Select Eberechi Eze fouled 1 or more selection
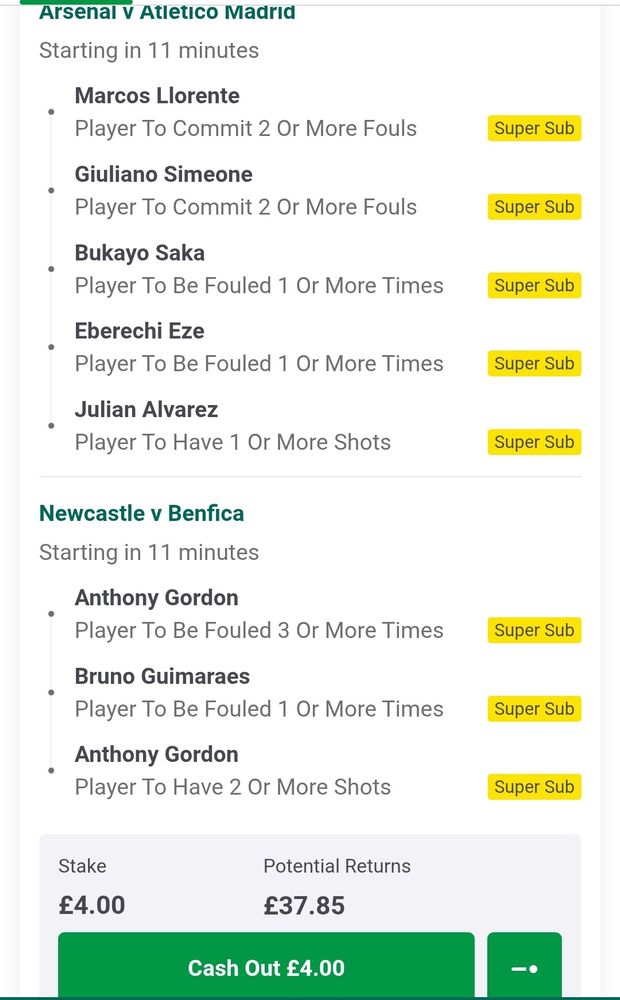 click(258, 364)
